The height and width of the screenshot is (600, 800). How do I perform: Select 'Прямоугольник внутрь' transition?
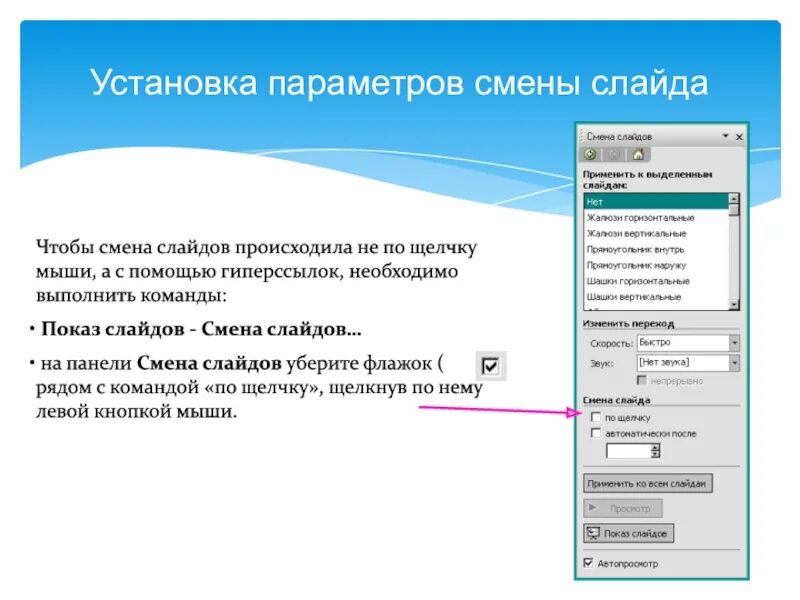pyautogui.click(x=656, y=249)
